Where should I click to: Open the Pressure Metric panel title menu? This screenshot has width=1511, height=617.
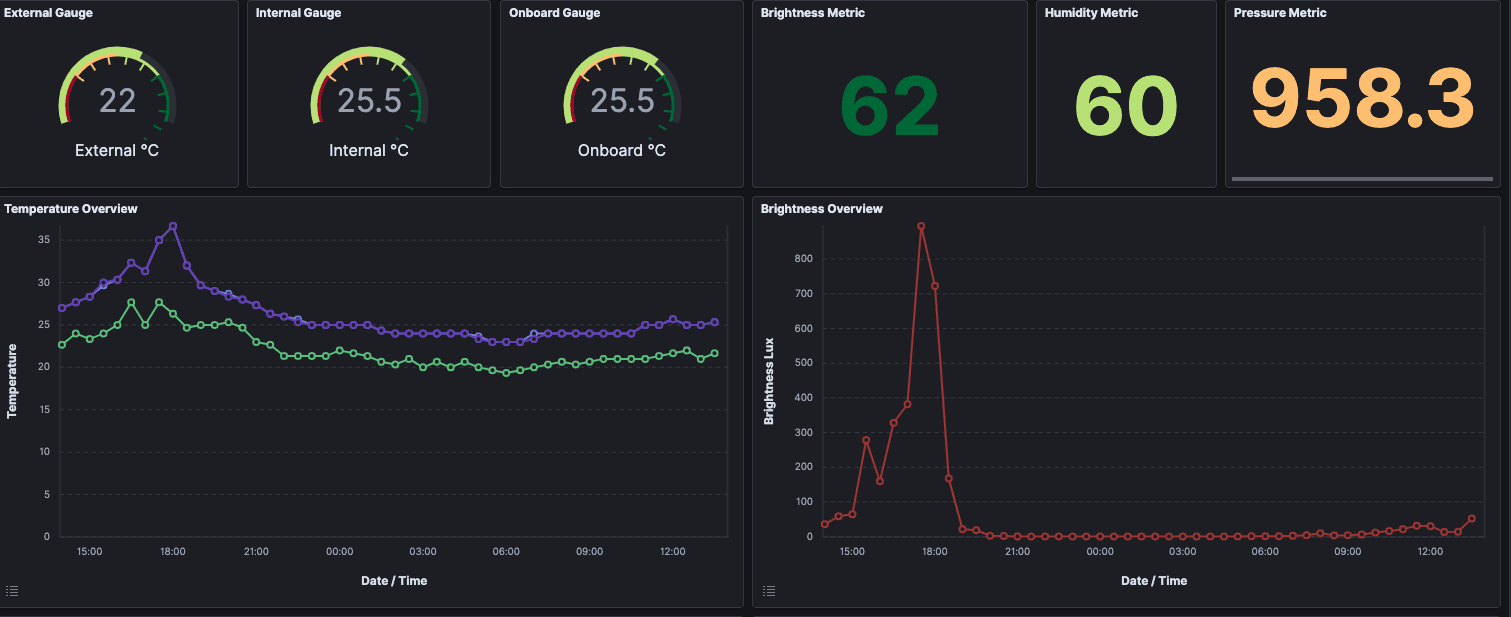click(1280, 13)
